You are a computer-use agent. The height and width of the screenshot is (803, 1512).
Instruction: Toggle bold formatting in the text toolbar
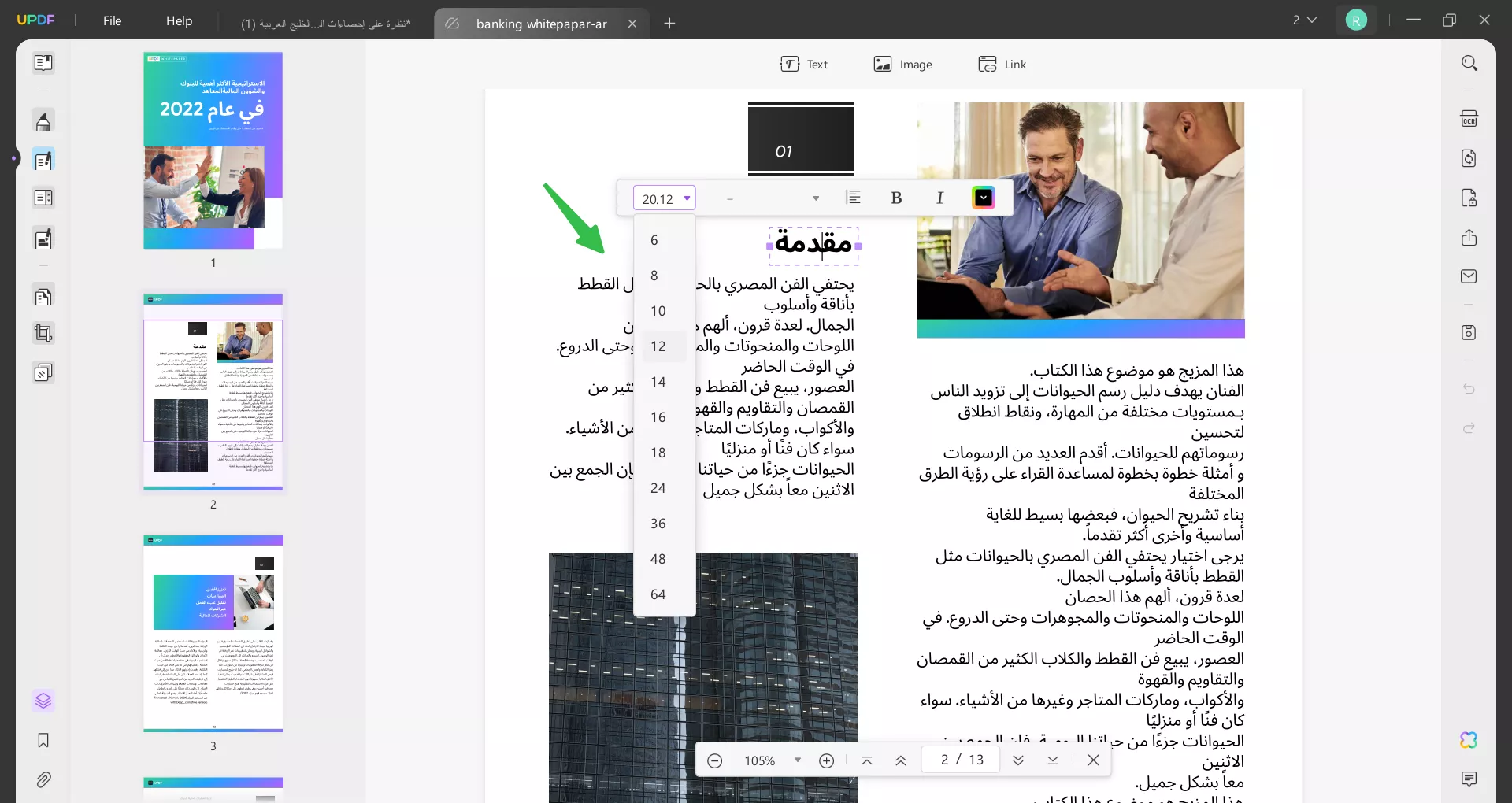click(x=897, y=198)
